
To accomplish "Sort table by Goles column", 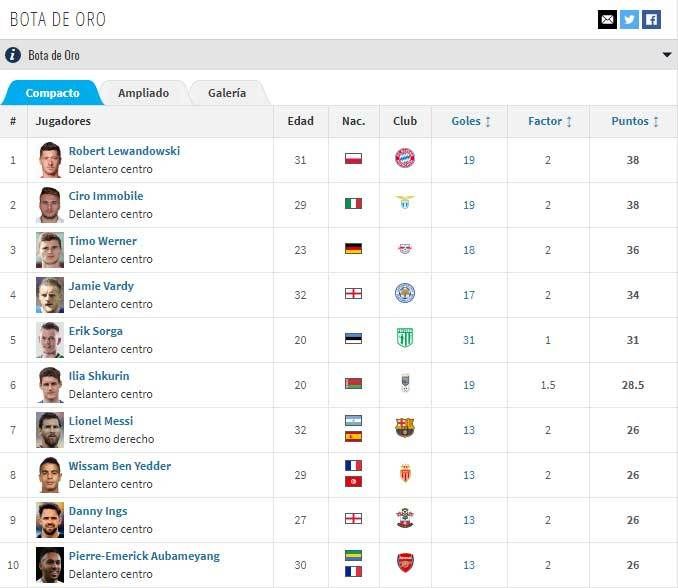I will coord(471,121).
